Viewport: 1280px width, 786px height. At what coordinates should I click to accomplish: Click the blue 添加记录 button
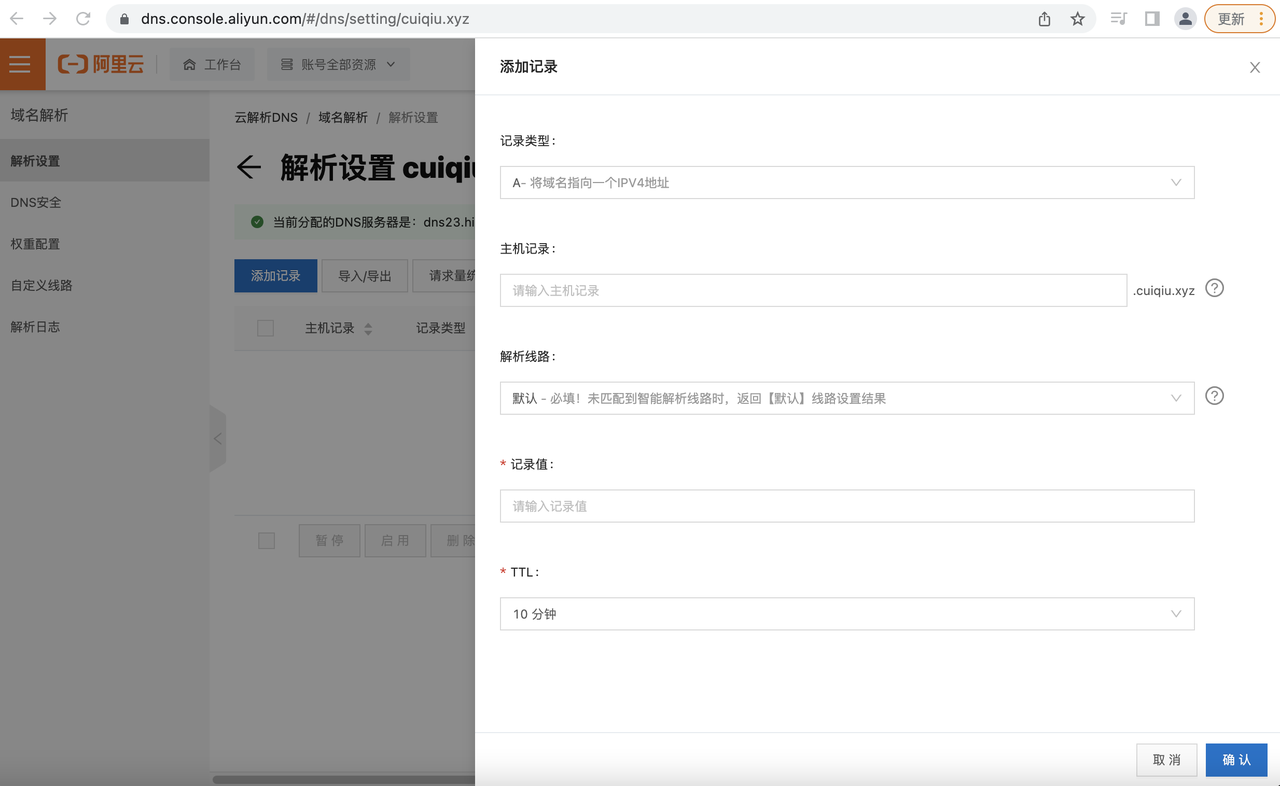[276, 276]
